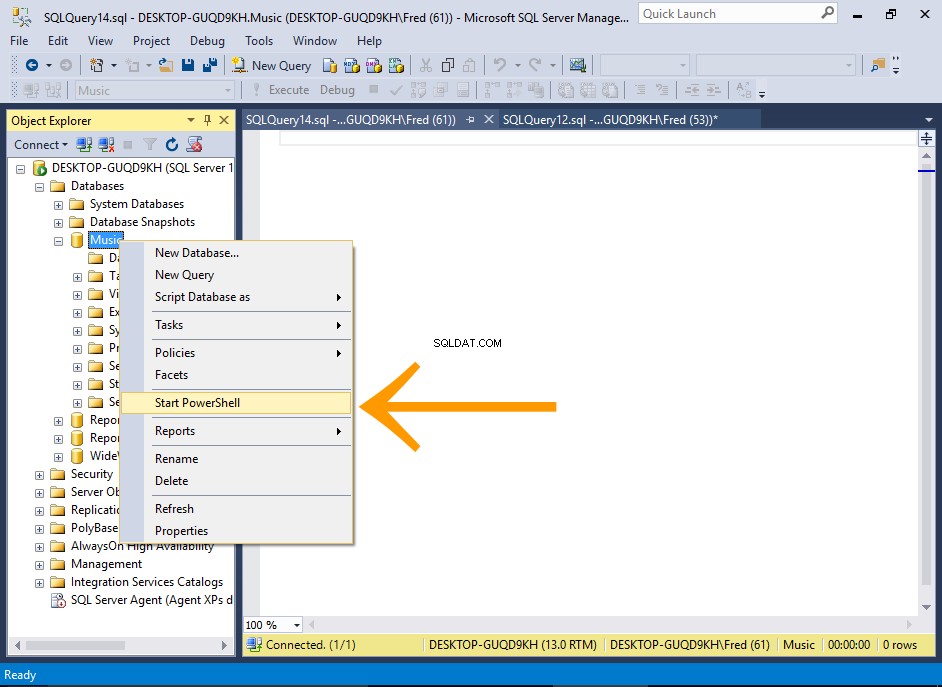Open Tasks submenu in context menu
The width and height of the screenshot is (942, 687).
[x=236, y=325]
